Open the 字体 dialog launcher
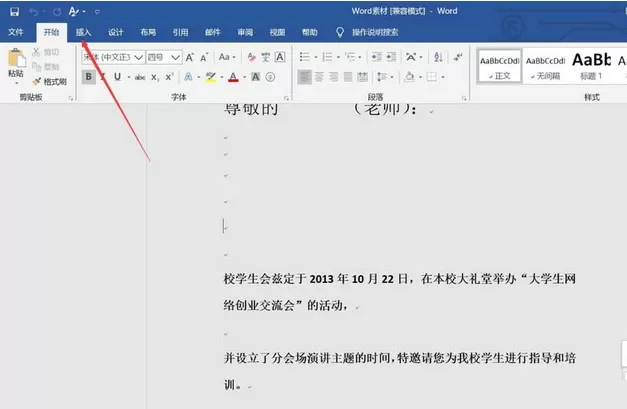This screenshot has height=409, width=627. point(286,98)
